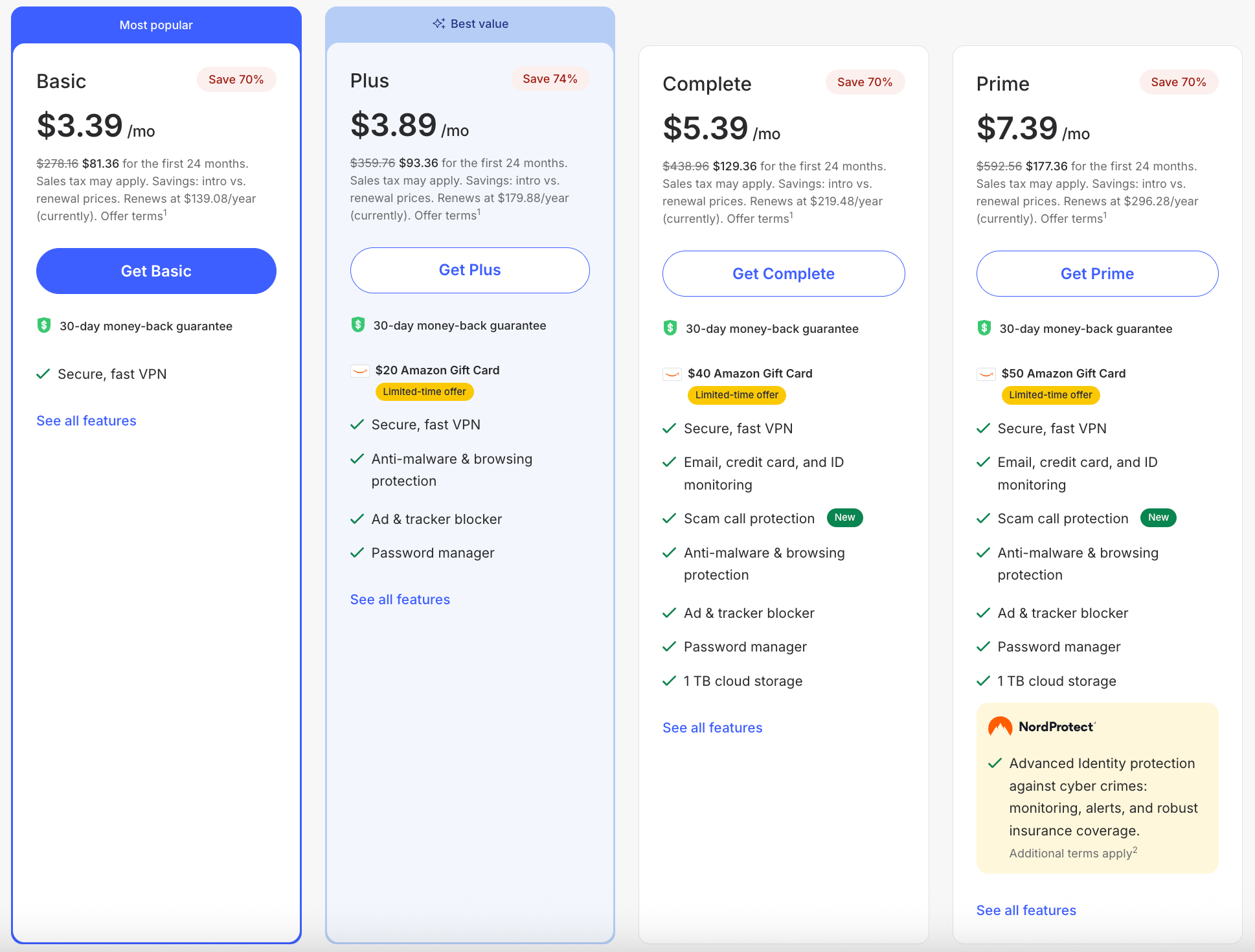Click the $50 Amazon Gift Card icon

point(986,374)
